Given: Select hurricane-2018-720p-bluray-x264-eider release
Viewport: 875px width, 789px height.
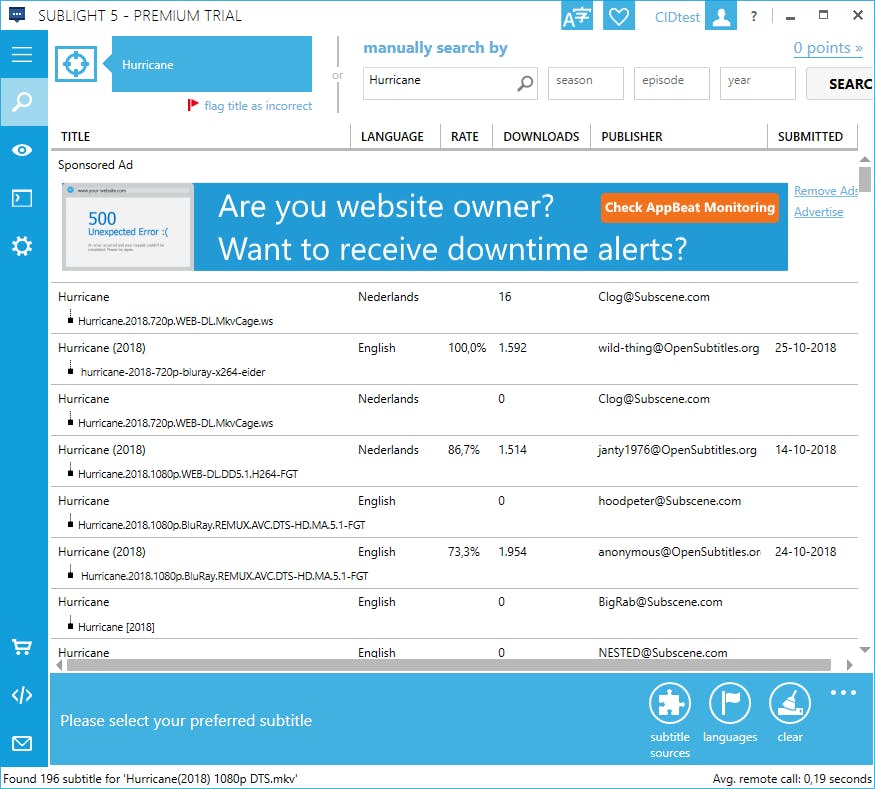Looking at the screenshot, I should click(173, 372).
